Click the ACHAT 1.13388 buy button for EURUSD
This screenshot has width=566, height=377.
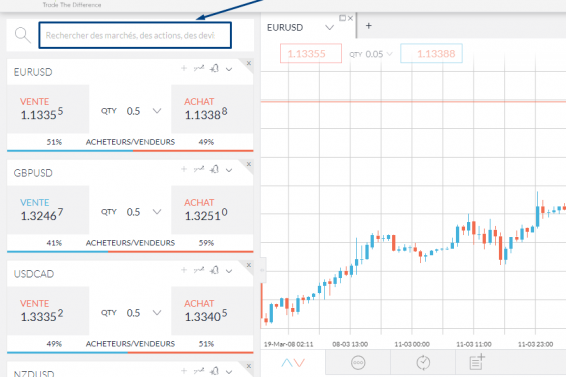[x=212, y=109]
